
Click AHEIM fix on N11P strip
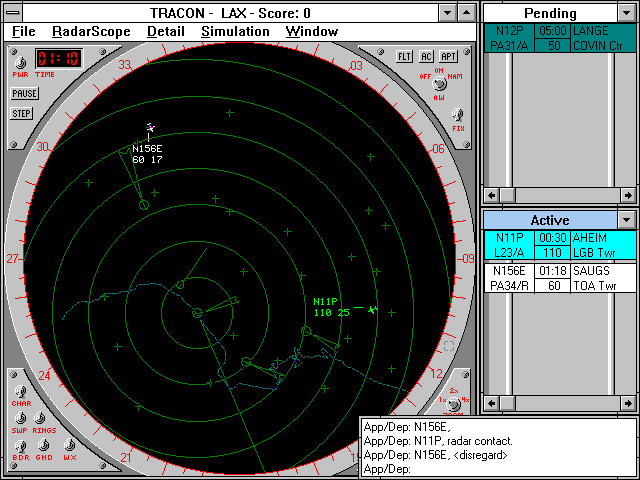pyautogui.click(x=590, y=238)
